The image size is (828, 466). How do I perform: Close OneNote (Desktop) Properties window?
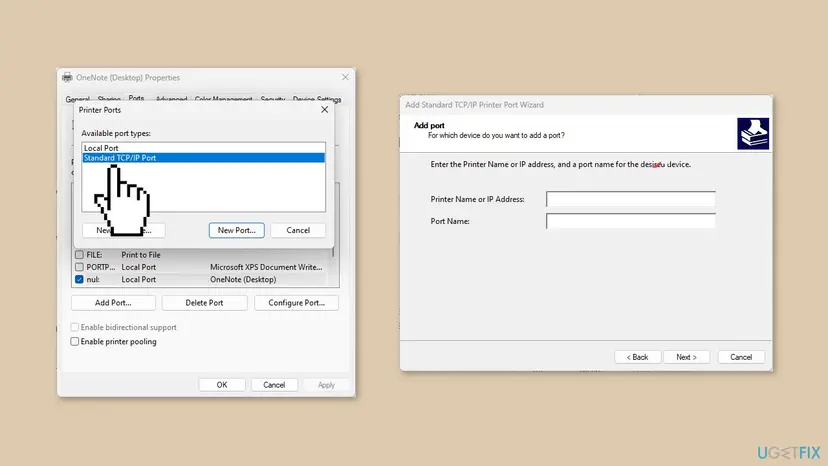coord(345,77)
